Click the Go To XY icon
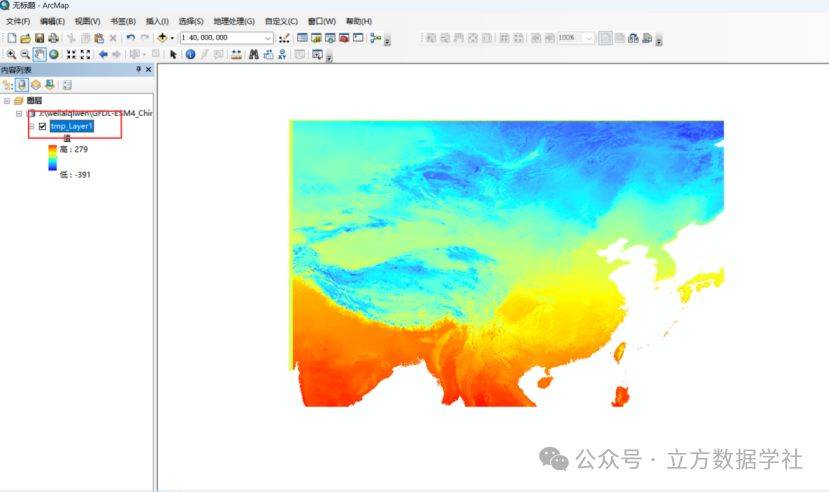The height and width of the screenshot is (492, 829). [x=282, y=54]
